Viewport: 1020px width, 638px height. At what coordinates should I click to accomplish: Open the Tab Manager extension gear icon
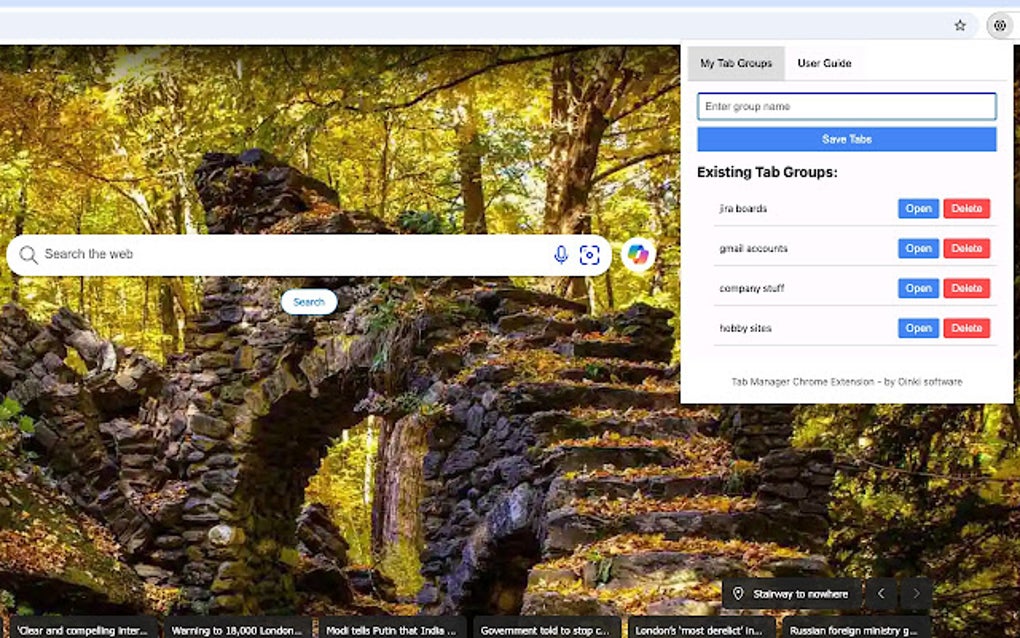pos(999,25)
